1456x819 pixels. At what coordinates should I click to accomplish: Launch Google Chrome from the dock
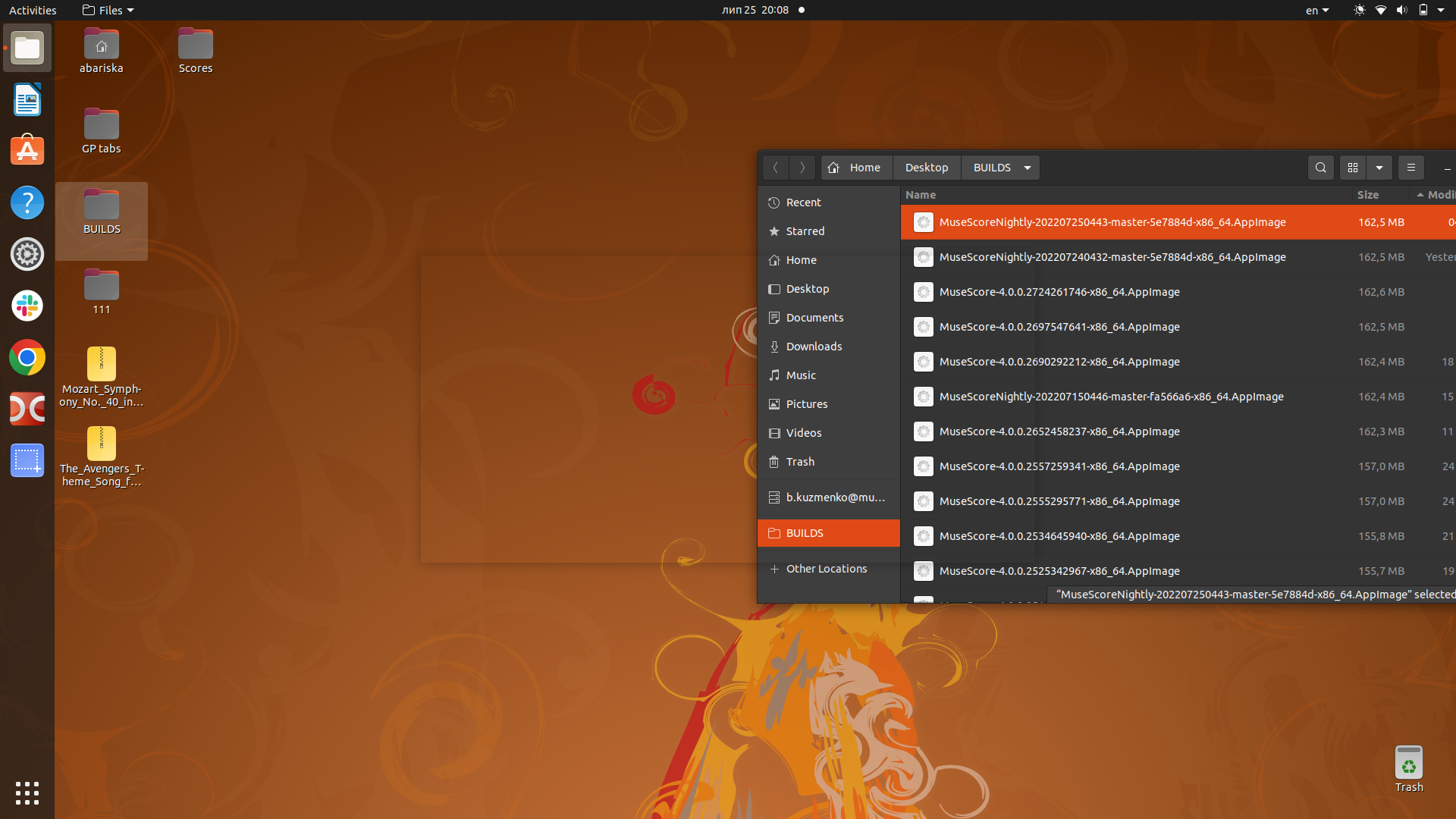coord(27,357)
